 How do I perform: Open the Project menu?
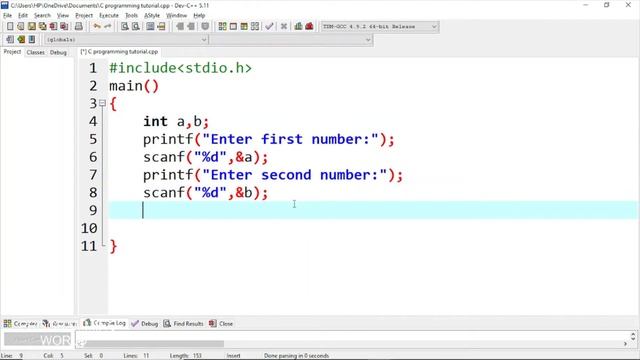click(84, 16)
